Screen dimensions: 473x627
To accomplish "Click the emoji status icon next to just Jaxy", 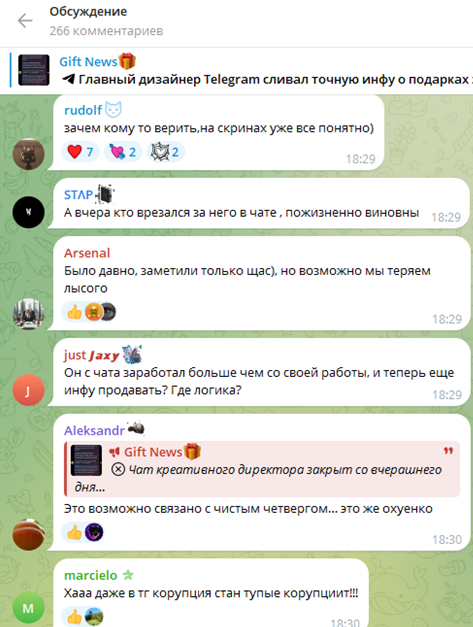I will pos(132,355).
